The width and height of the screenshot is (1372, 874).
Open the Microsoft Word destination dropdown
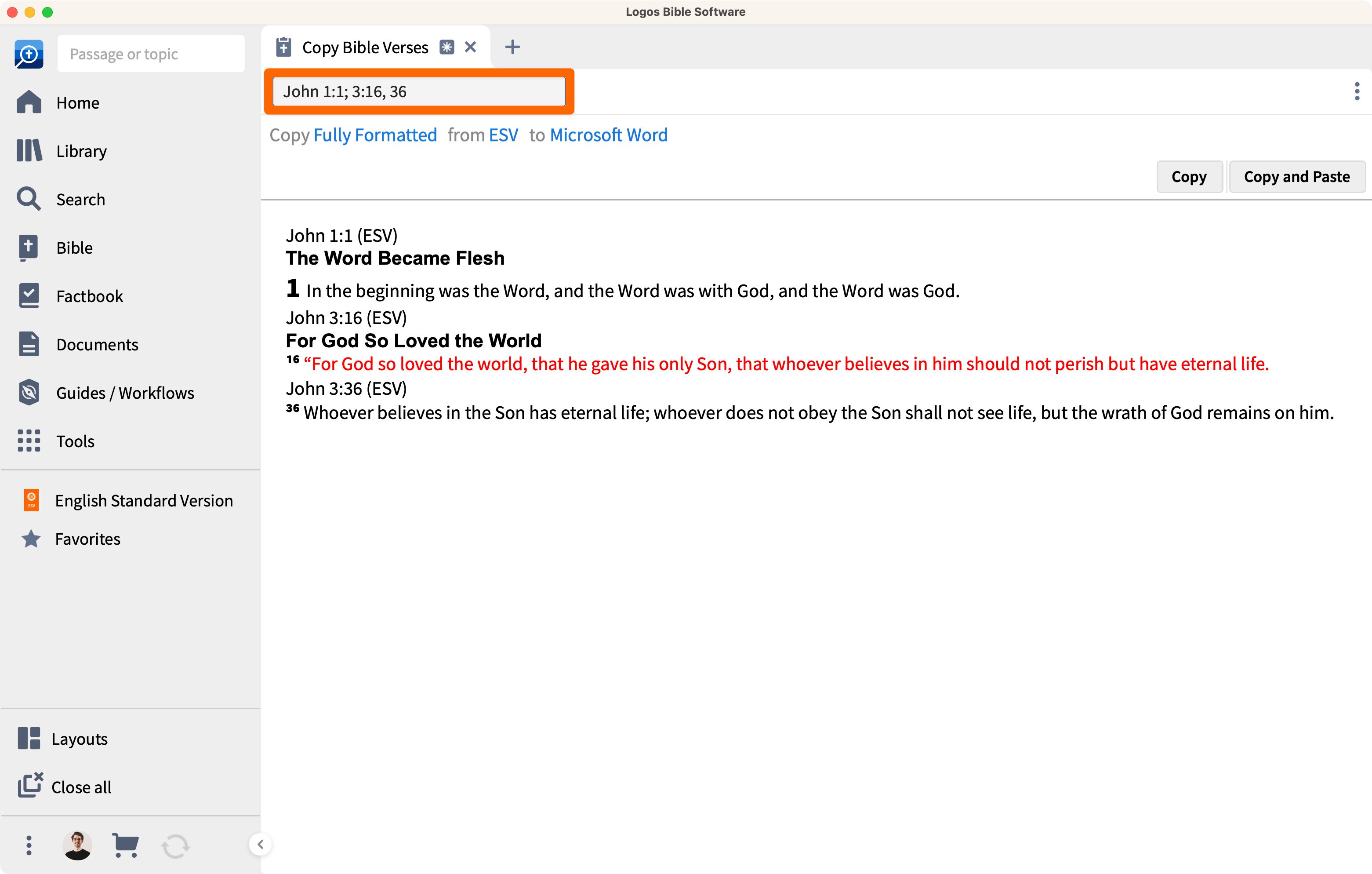pyautogui.click(x=609, y=135)
